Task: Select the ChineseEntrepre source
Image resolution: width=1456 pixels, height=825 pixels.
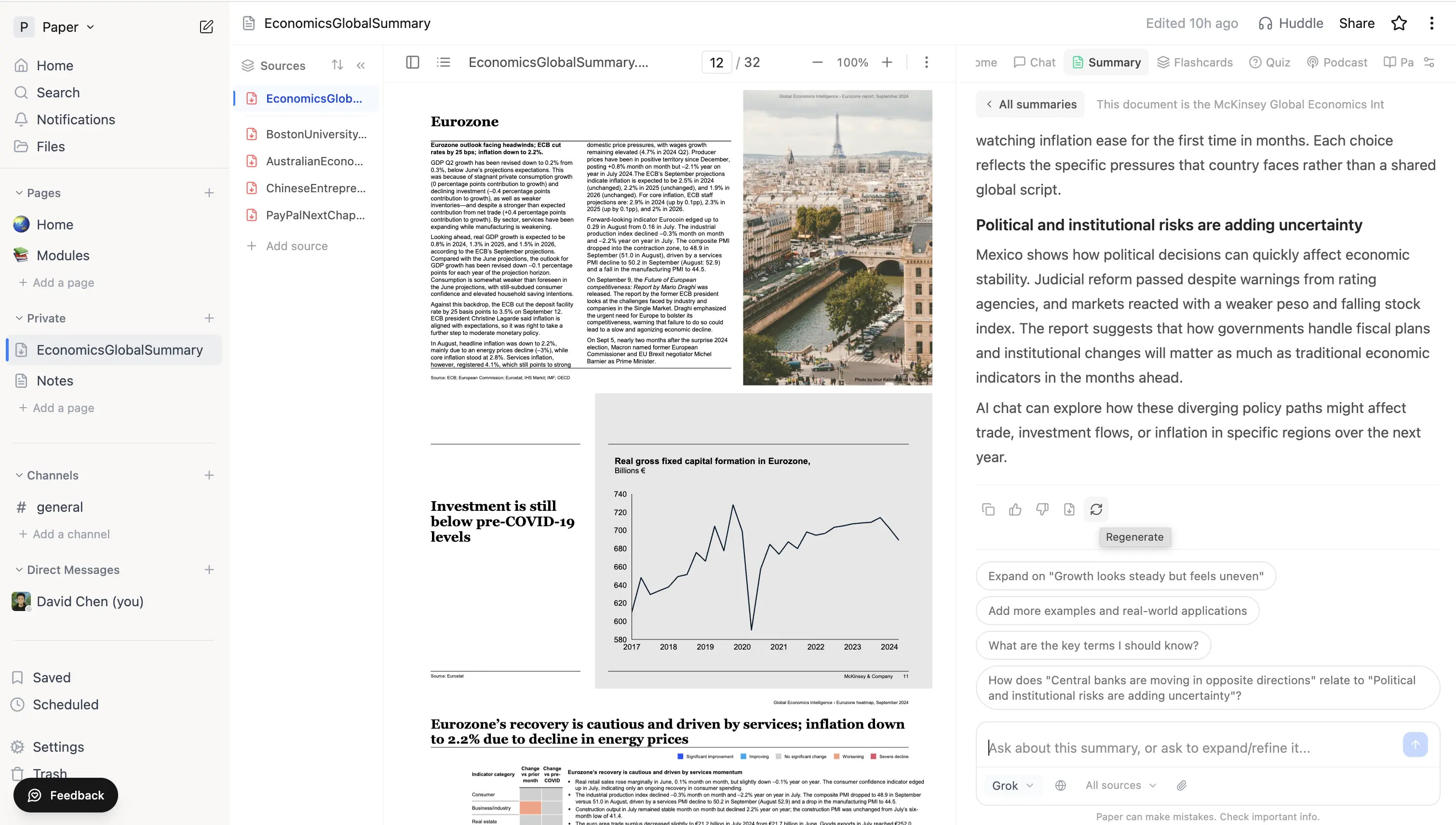Action: pyautogui.click(x=307, y=188)
